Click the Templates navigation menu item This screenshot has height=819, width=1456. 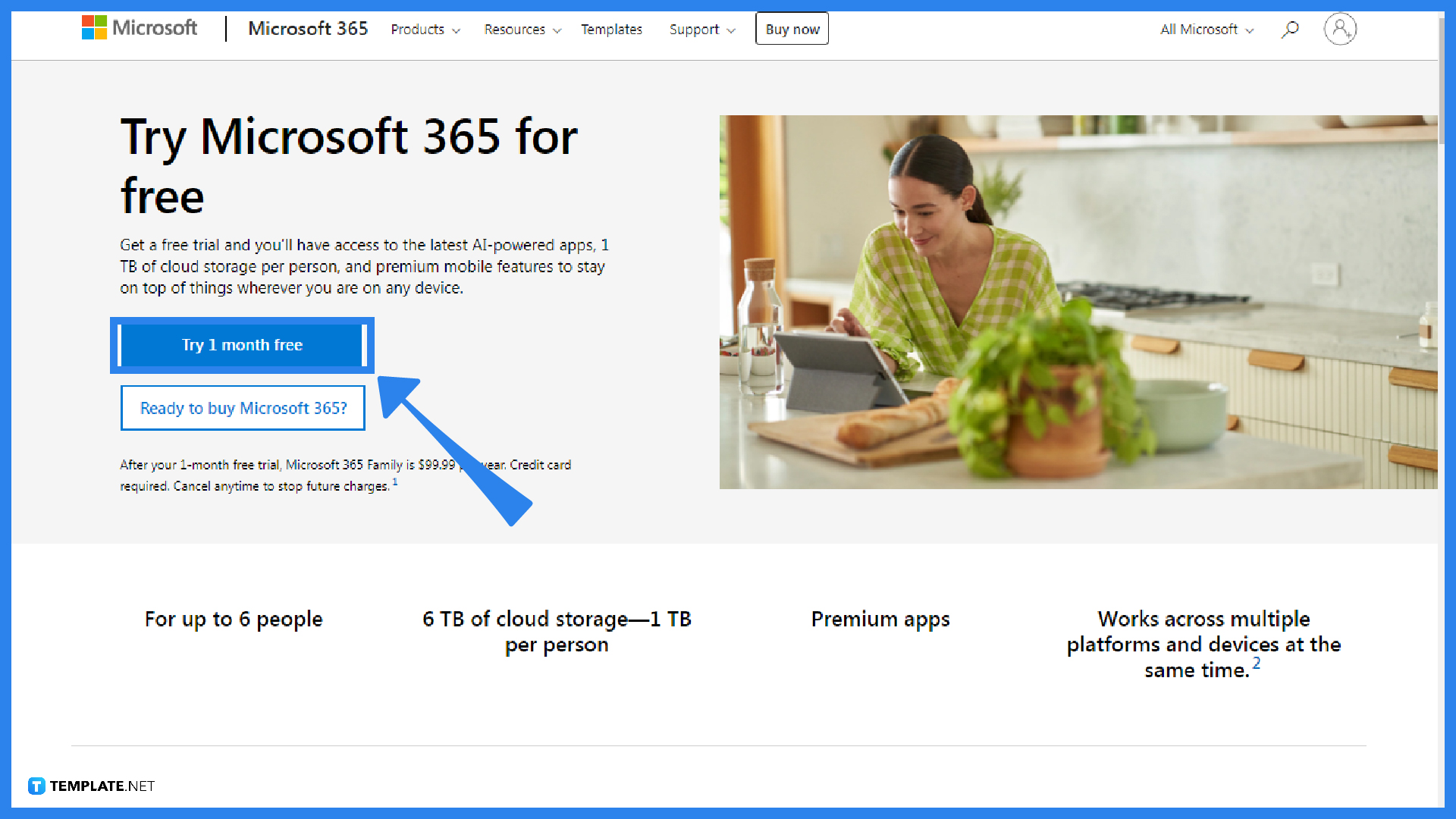pyautogui.click(x=611, y=29)
